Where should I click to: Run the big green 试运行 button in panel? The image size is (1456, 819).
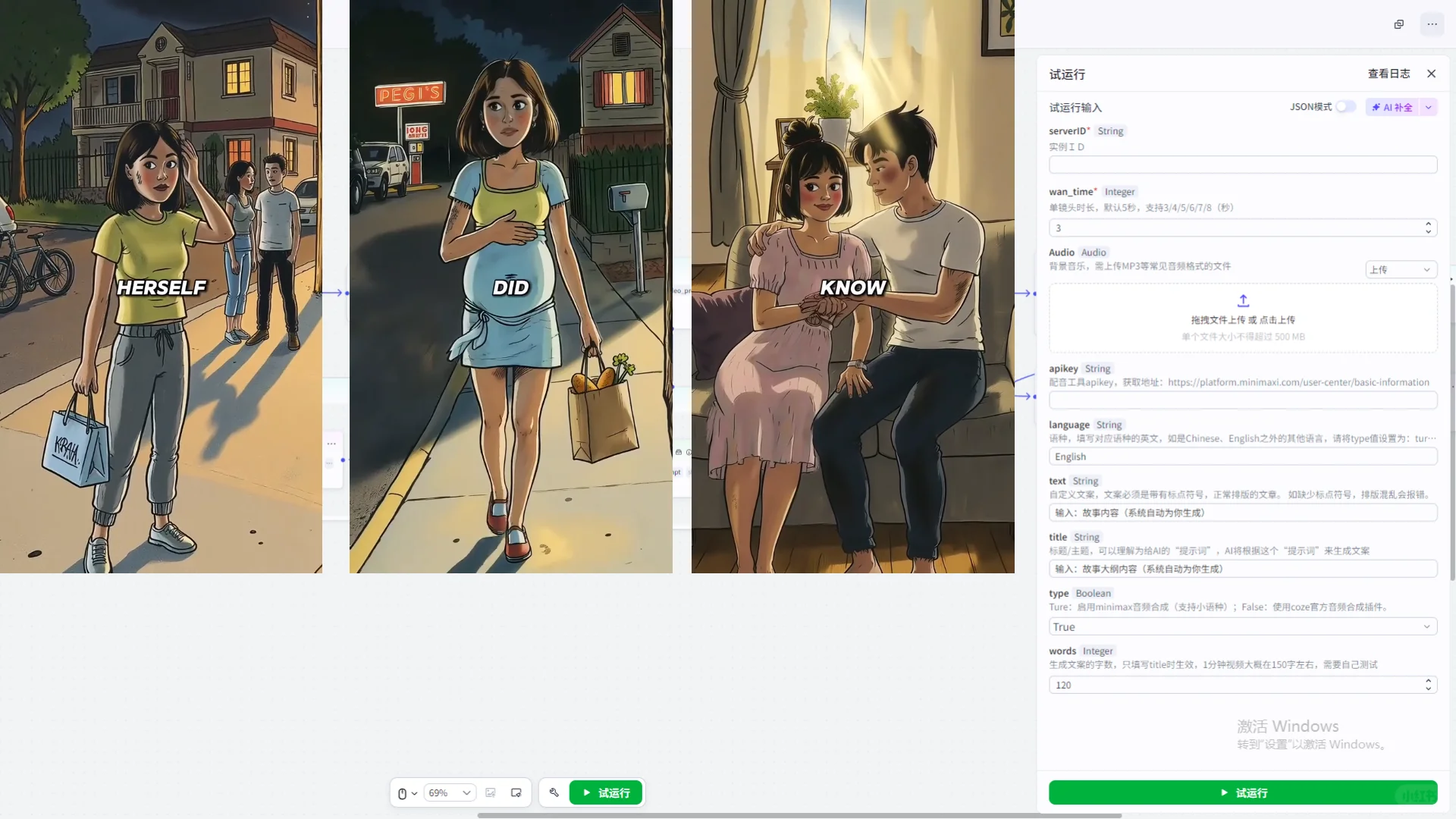(x=1242, y=792)
